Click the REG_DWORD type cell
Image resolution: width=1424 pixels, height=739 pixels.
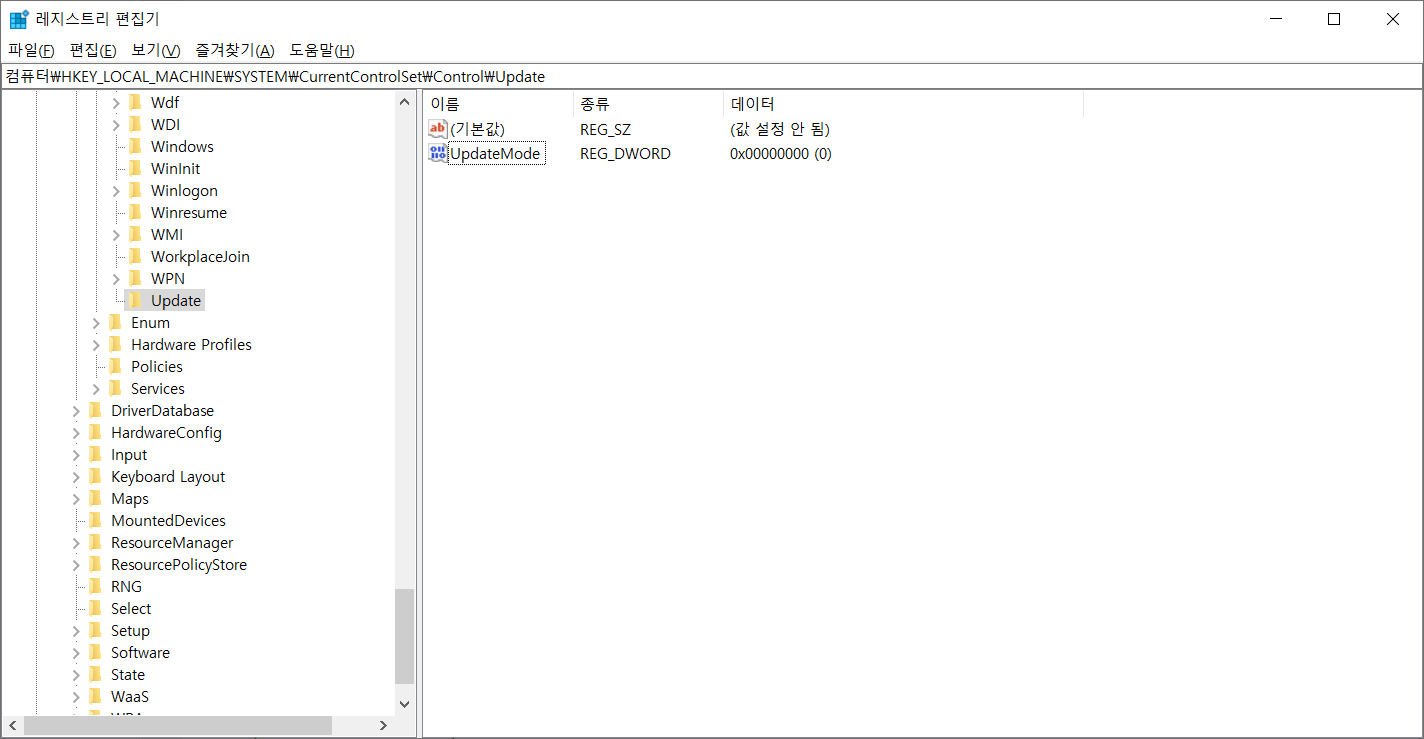click(x=625, y=154)
